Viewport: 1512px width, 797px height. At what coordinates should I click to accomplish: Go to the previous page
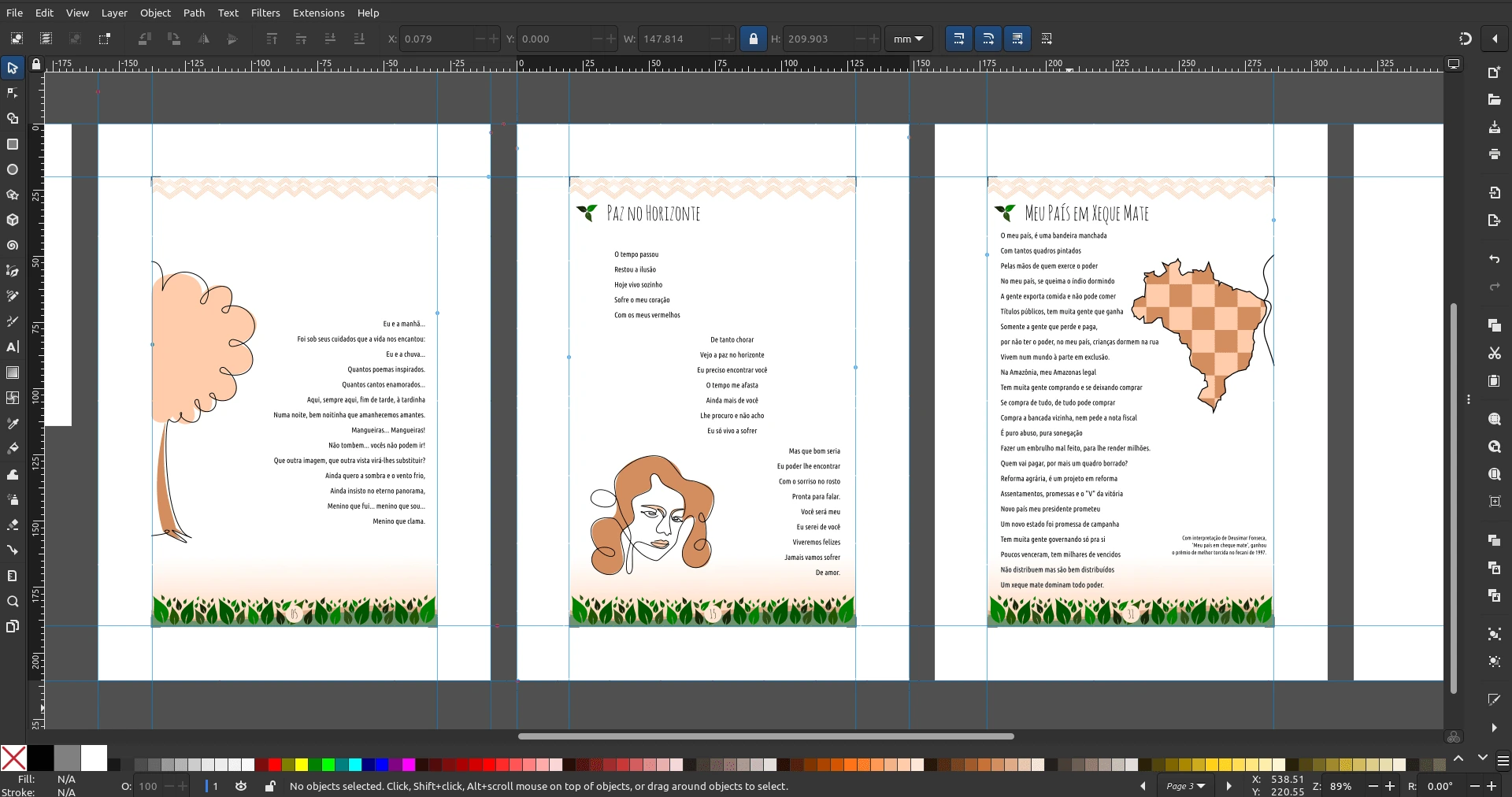click(x=1143, y=786)
